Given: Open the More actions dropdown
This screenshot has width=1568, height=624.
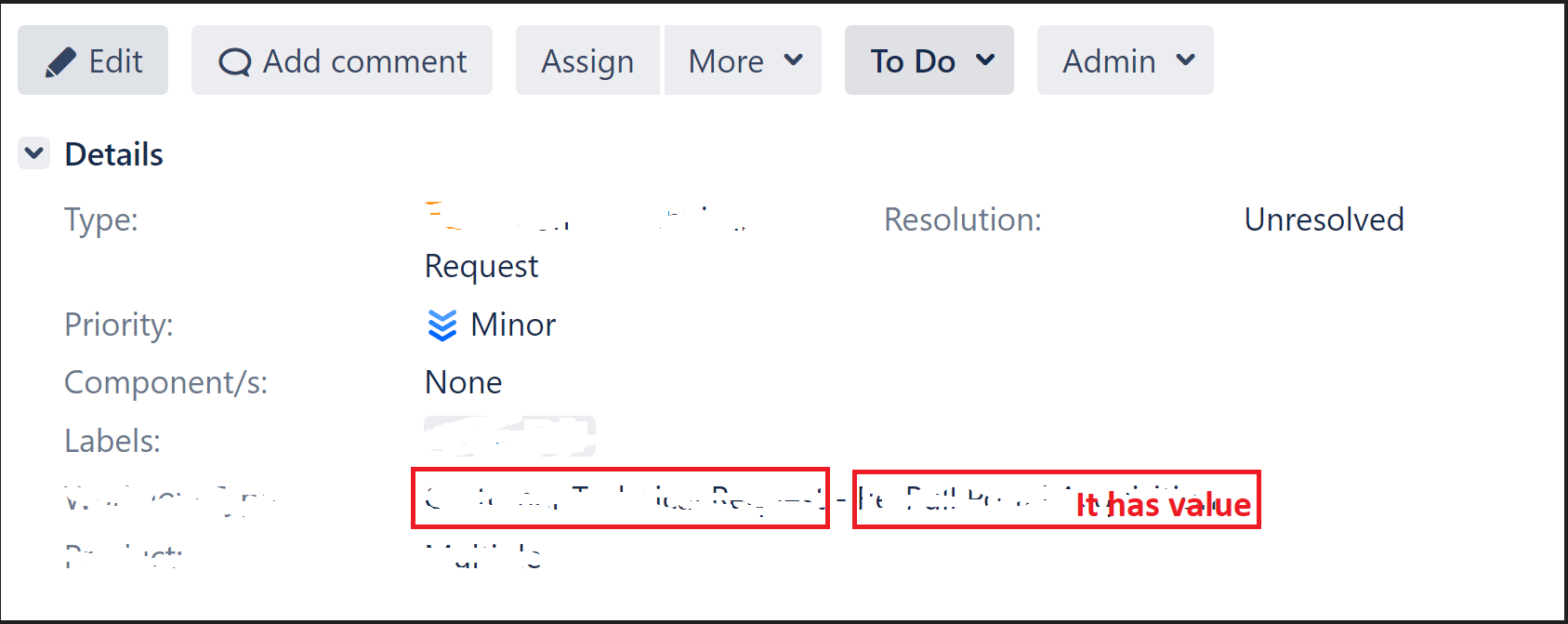Looking at the screenshot, I should coord(744,60).
